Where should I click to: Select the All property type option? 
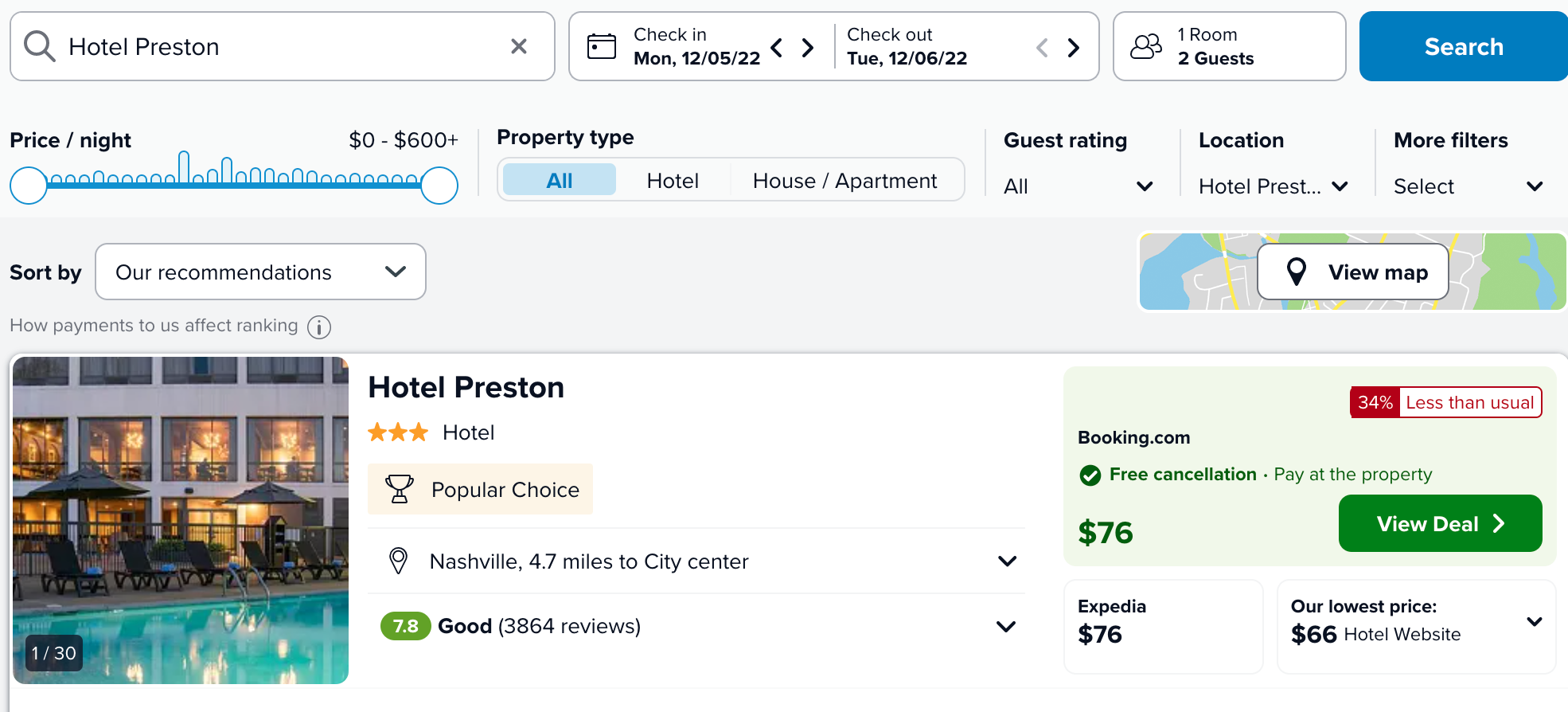[x=559, y=181]
